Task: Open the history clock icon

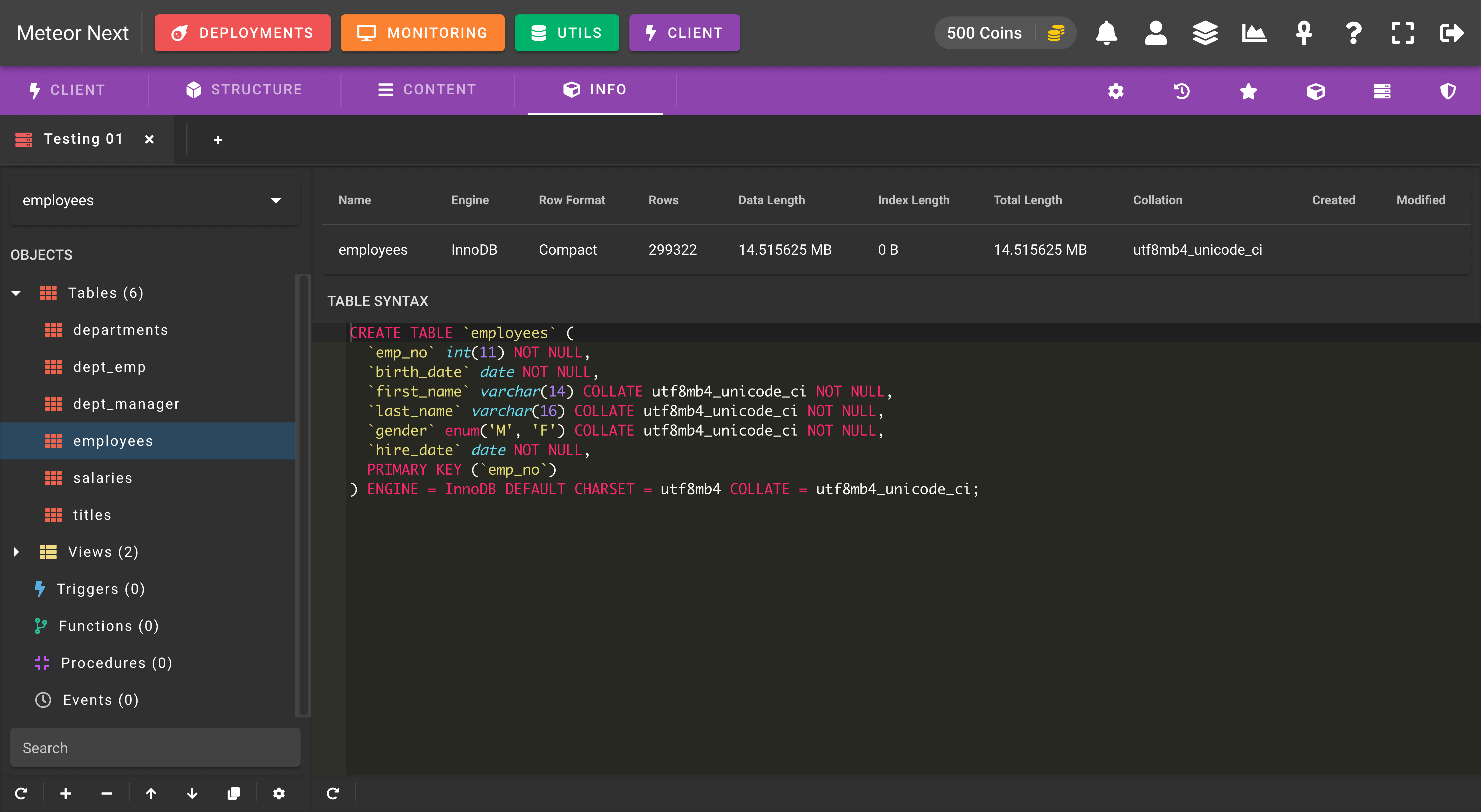Action: 1181,91
